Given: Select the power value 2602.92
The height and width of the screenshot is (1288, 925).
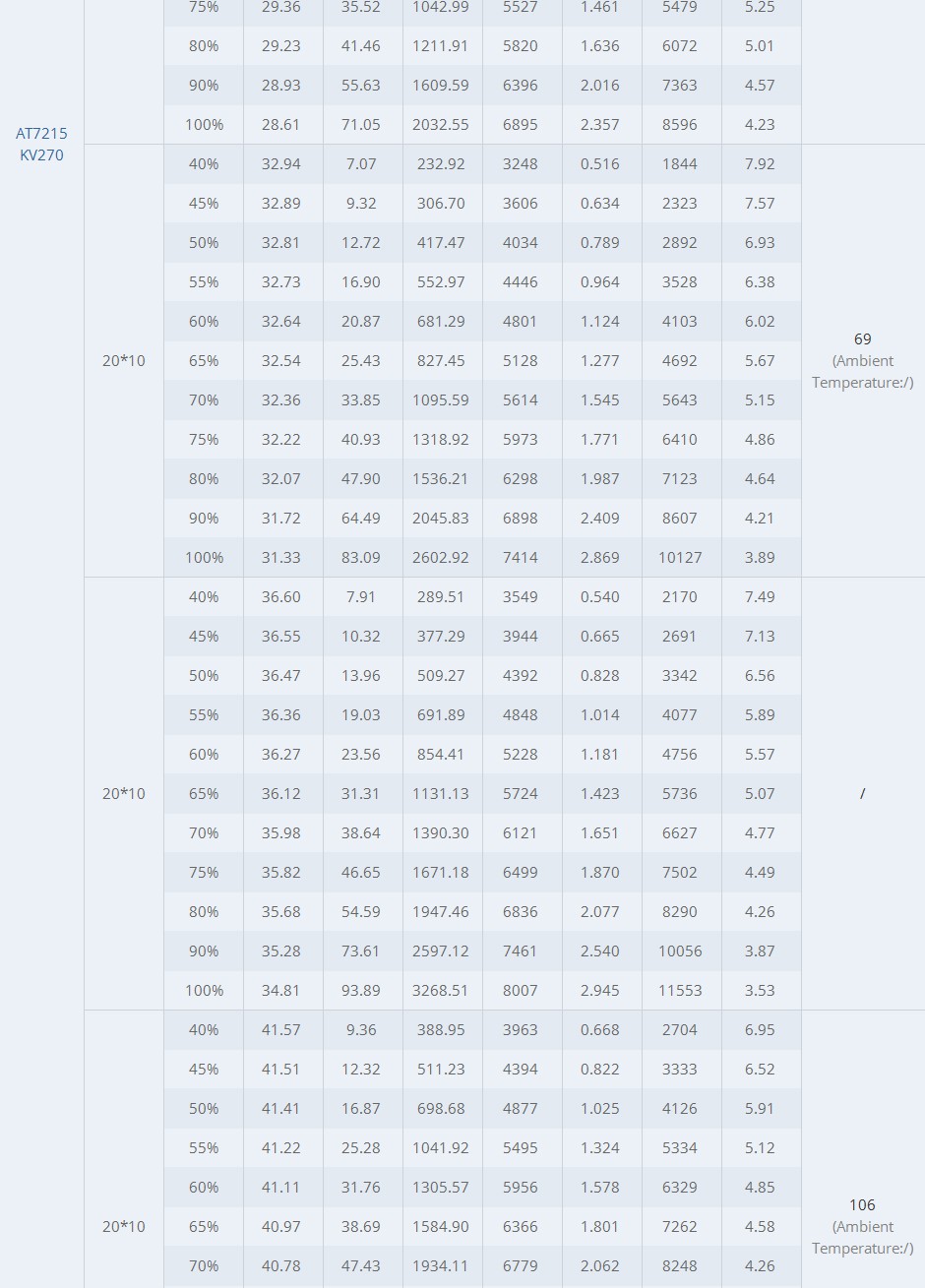Looking at the screenshot, I should tap(441, 557).
